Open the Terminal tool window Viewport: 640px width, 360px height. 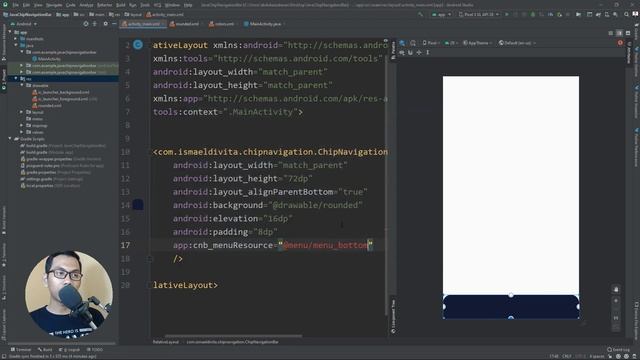click(20, 350)
